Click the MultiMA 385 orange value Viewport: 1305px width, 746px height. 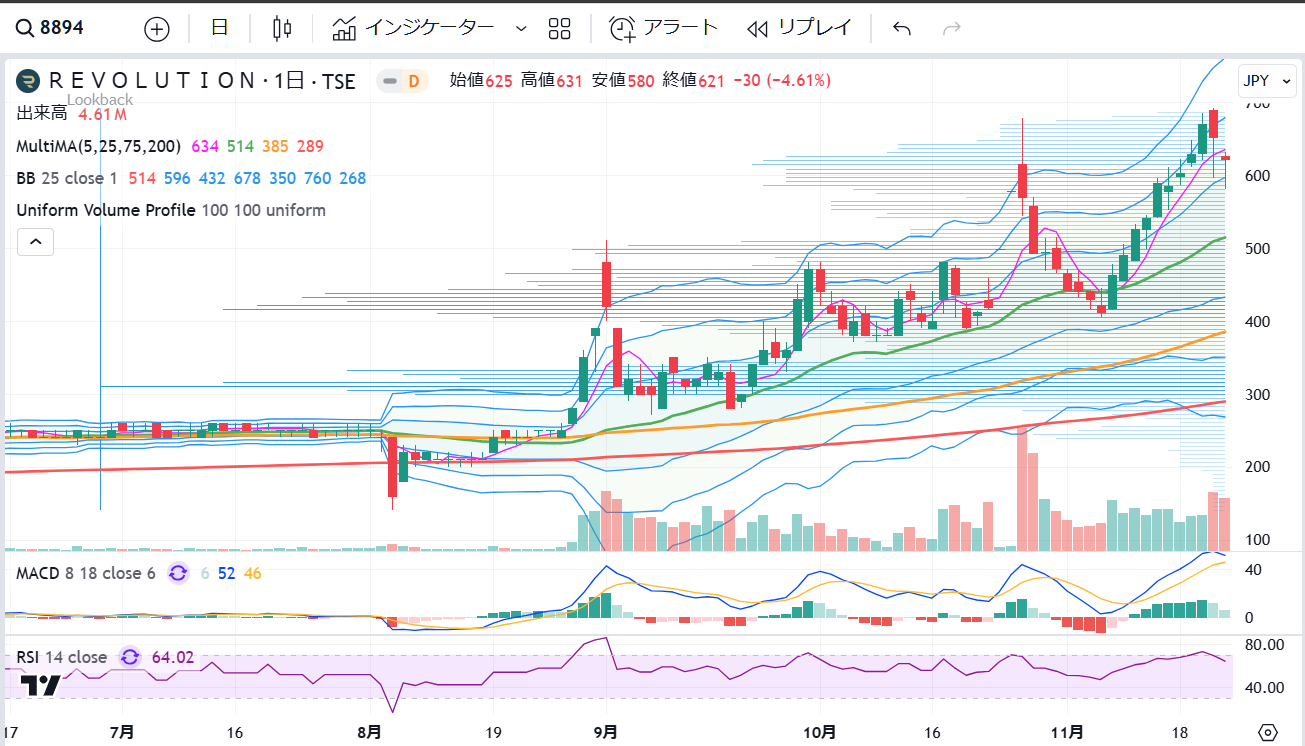[275, 146]
